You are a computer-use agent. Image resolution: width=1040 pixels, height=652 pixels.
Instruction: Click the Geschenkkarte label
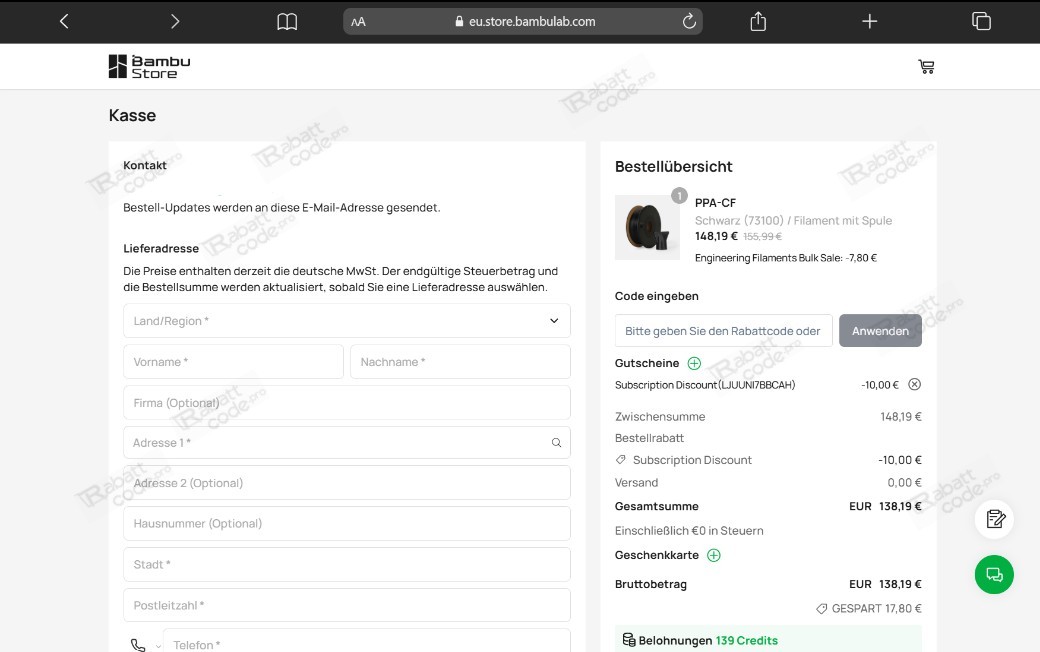pyautogui.click(x=657, y=555)
